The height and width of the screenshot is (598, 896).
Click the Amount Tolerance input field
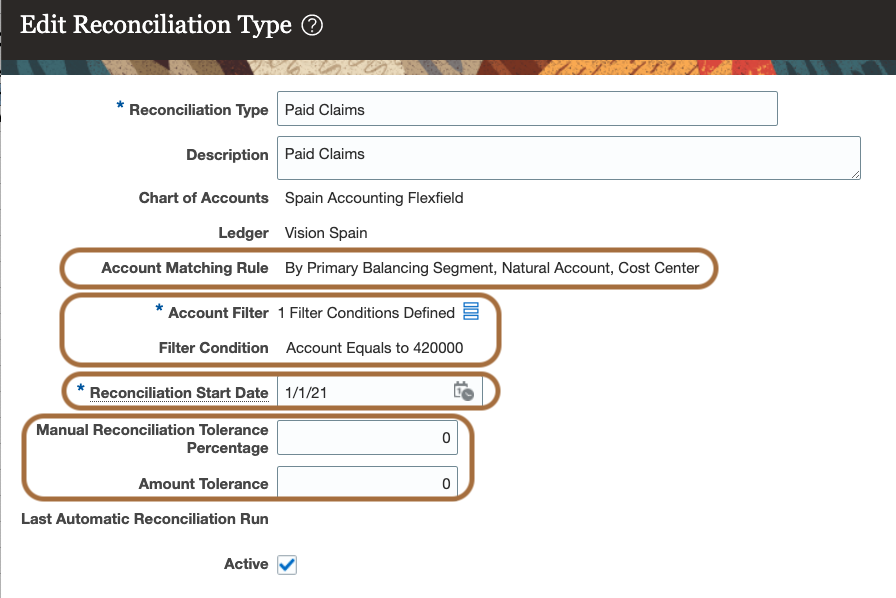coord(367,484)
